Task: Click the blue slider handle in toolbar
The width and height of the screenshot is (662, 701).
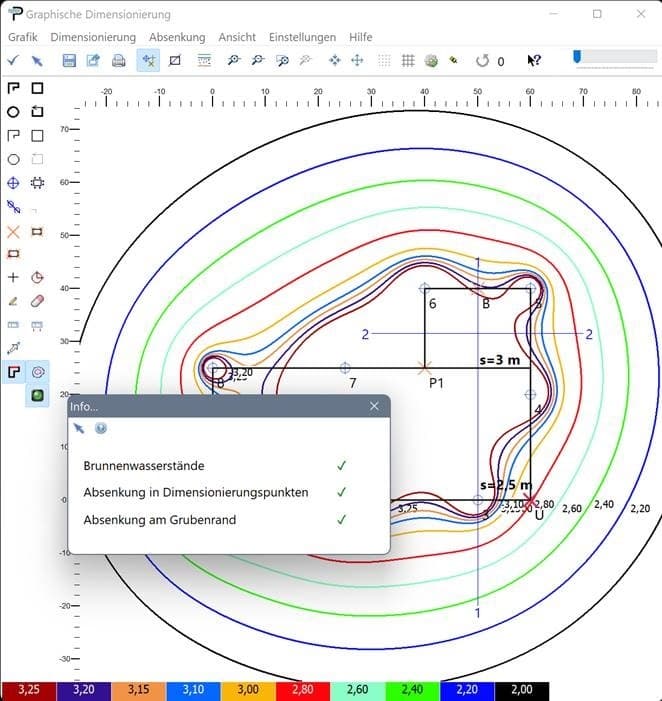Action: pos(577,57)
